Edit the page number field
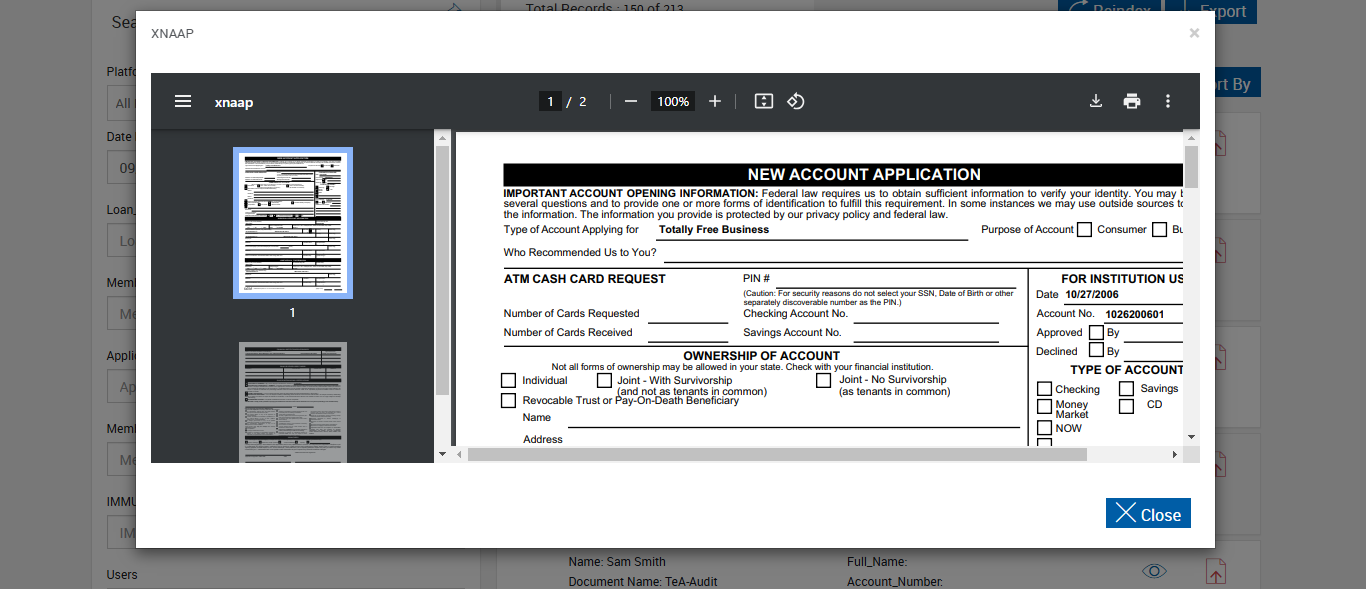1366x589 pixels. click(550, 101)
